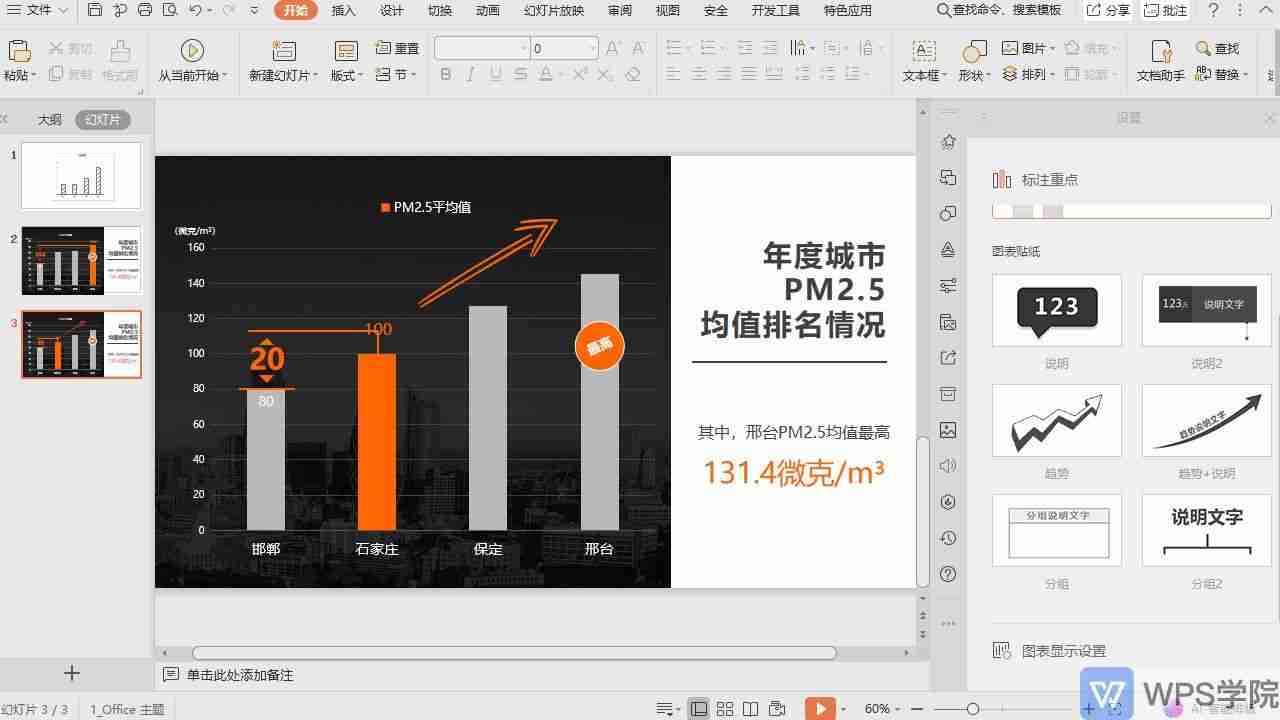Click the zoom slider handle
This screenshot has height=720, width=1280.
[972, 709]
